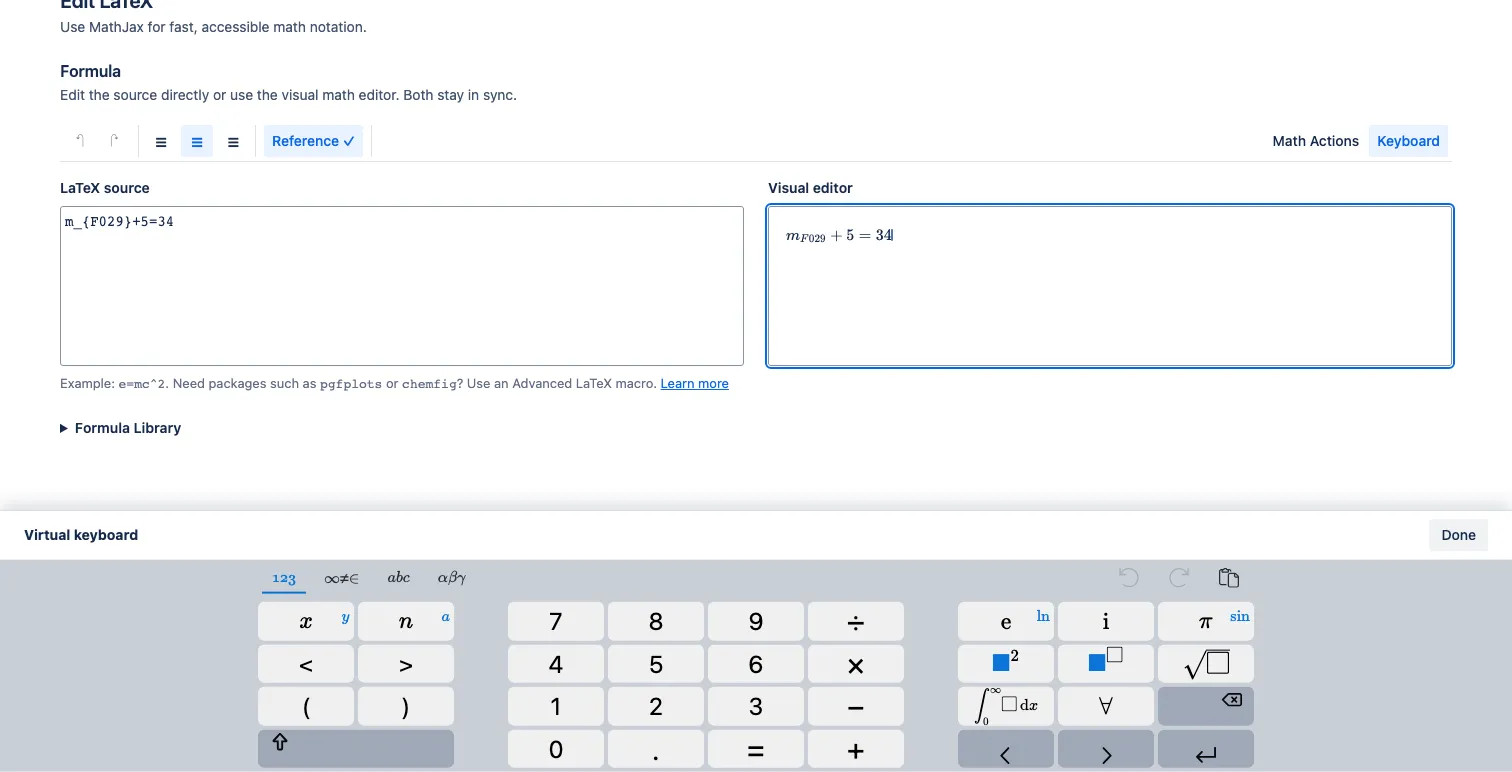This screenshot has width=1512, height=772.
Task: Switch to the 123 keyboard tab
Action: [x=284, y=578]
